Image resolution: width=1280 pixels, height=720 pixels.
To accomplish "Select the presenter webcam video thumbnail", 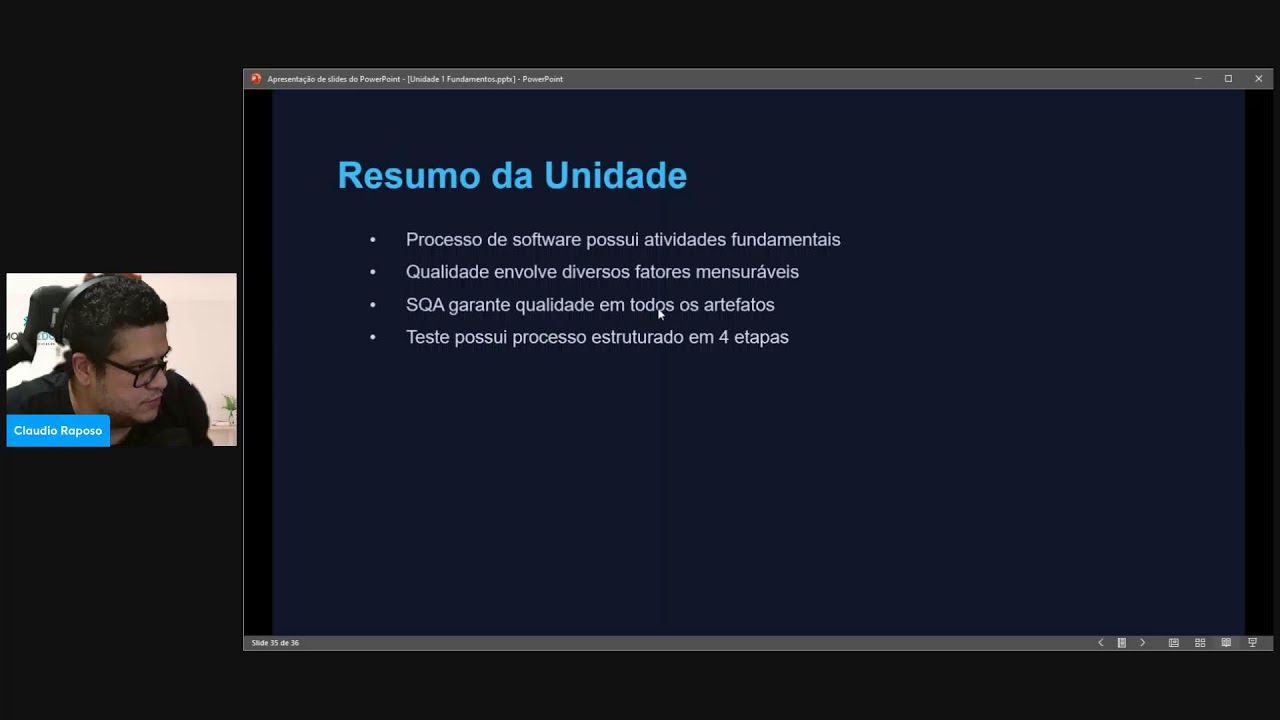I will click(122, 359).
